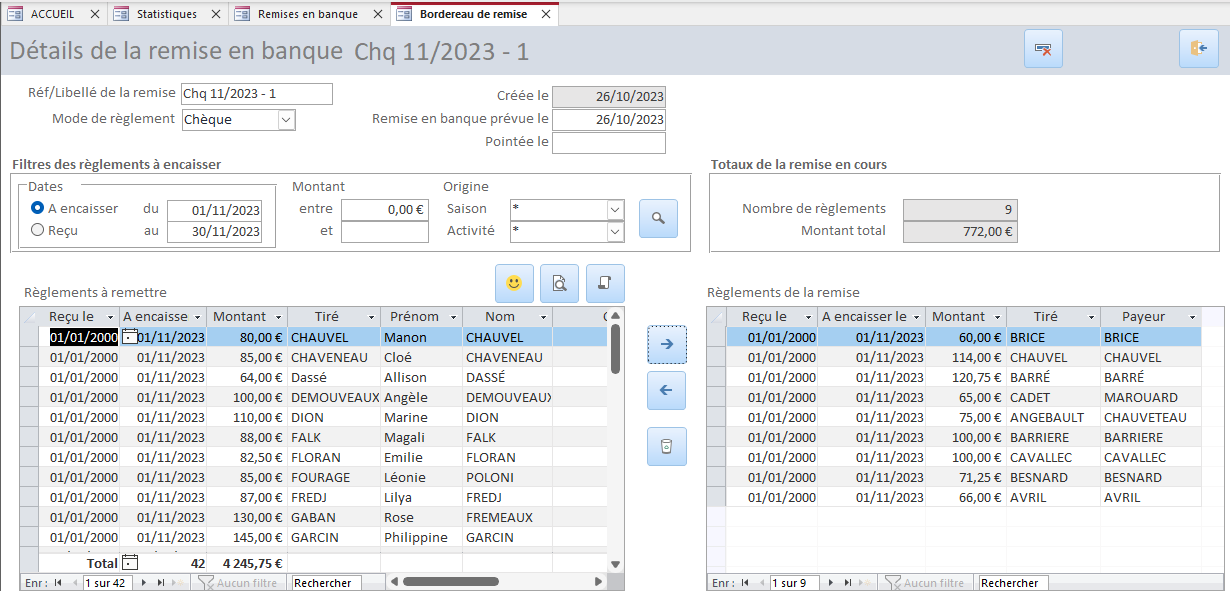Click Aucun filtre in left grid
The height and width of the screenshot is (591, 1230).
tap(238, 582)
